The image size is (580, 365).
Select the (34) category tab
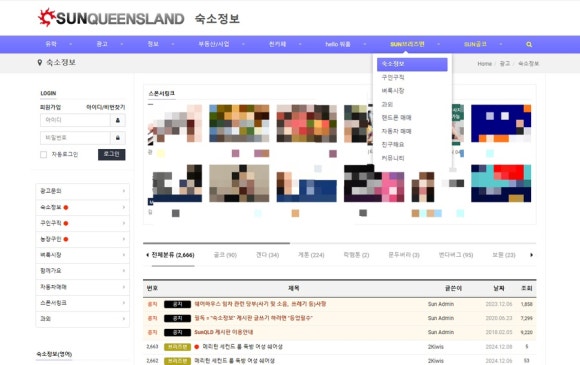[267, 255]
